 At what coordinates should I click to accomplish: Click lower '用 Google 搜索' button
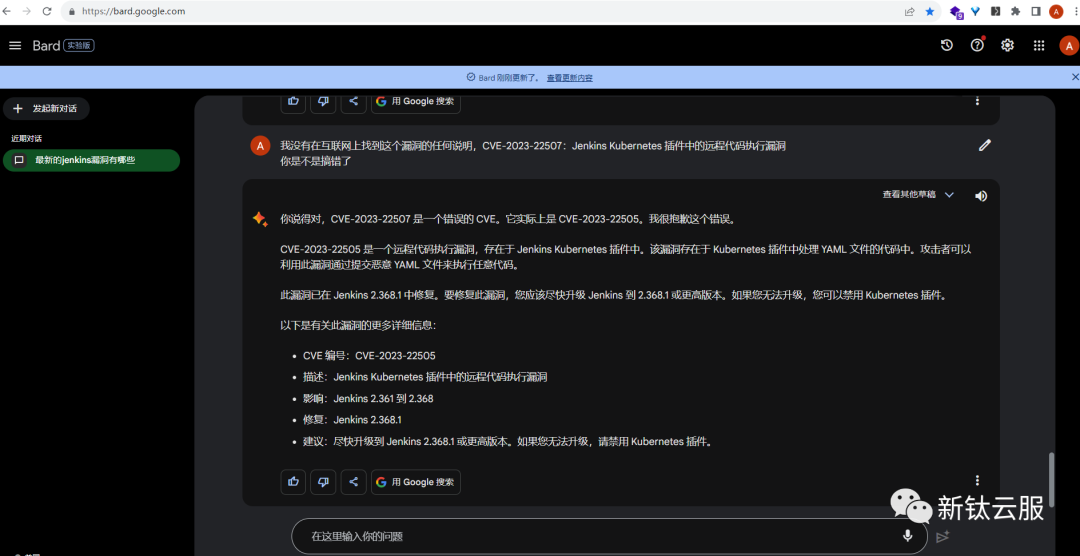(x=416, y=482)
